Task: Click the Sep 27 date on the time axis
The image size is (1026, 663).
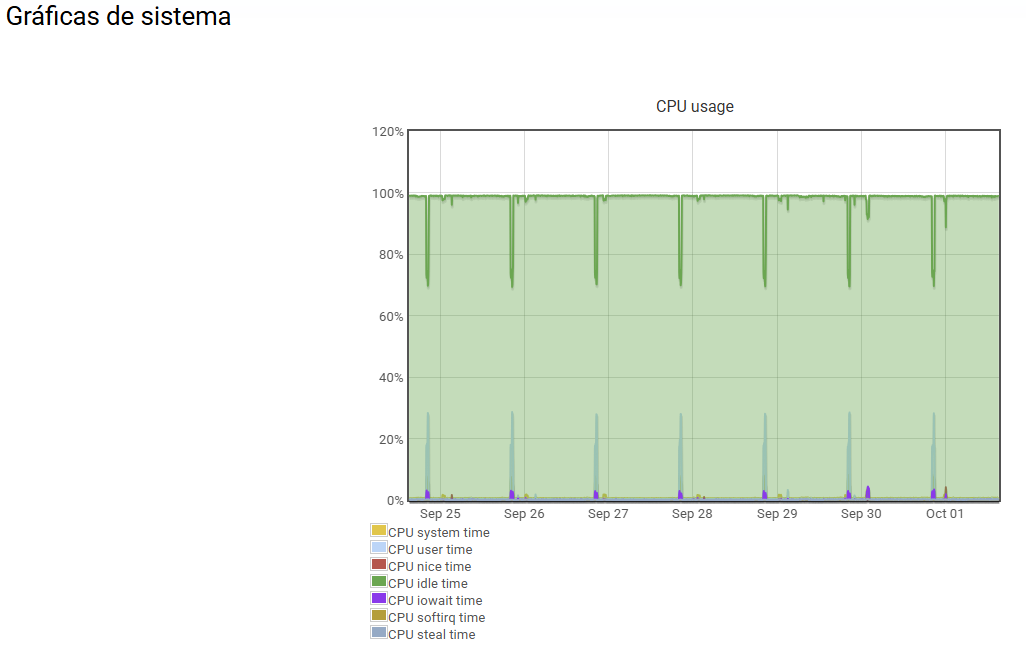Action: pos(608,514)
